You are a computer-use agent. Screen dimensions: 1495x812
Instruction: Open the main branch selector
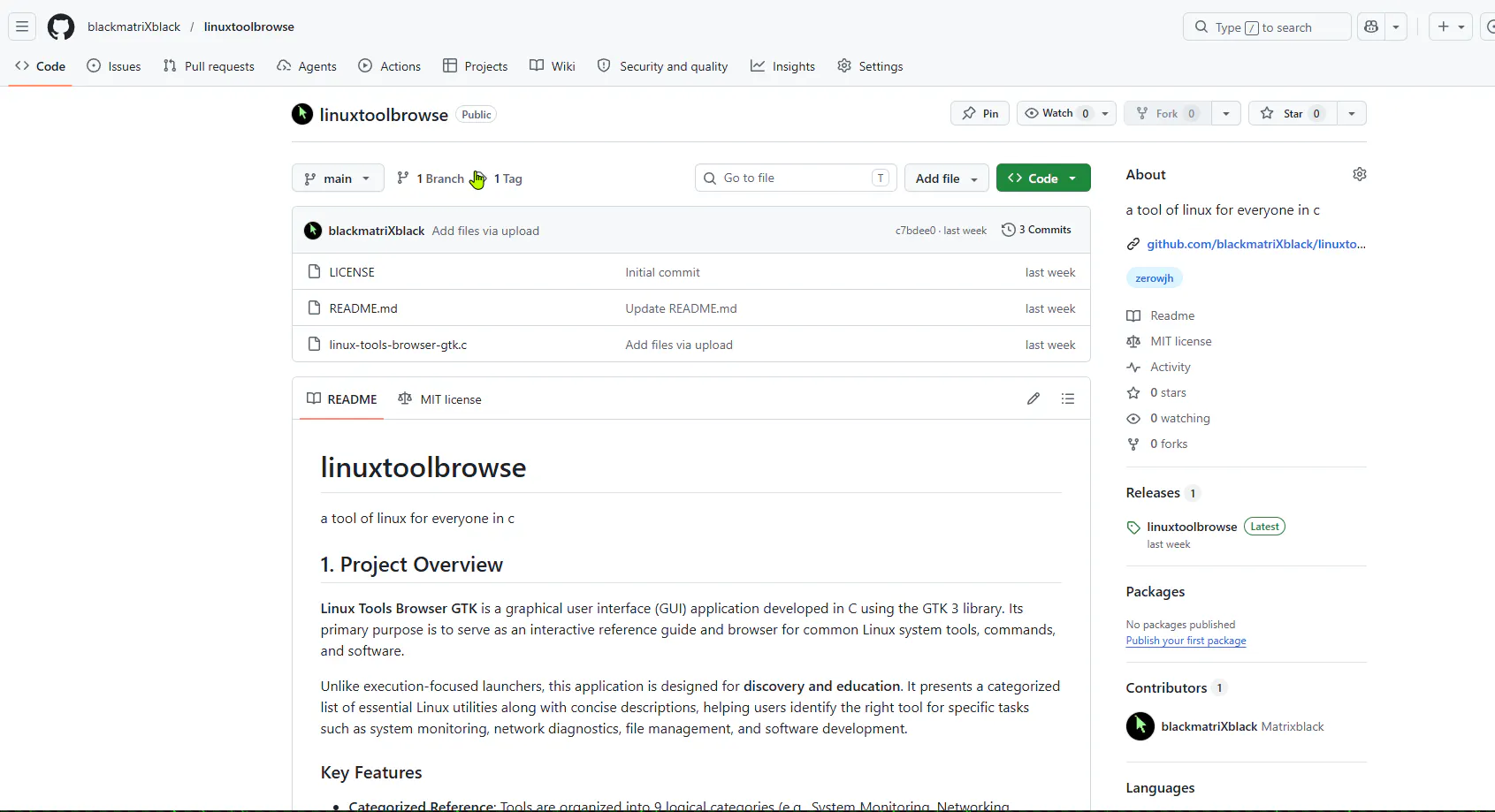338,178
